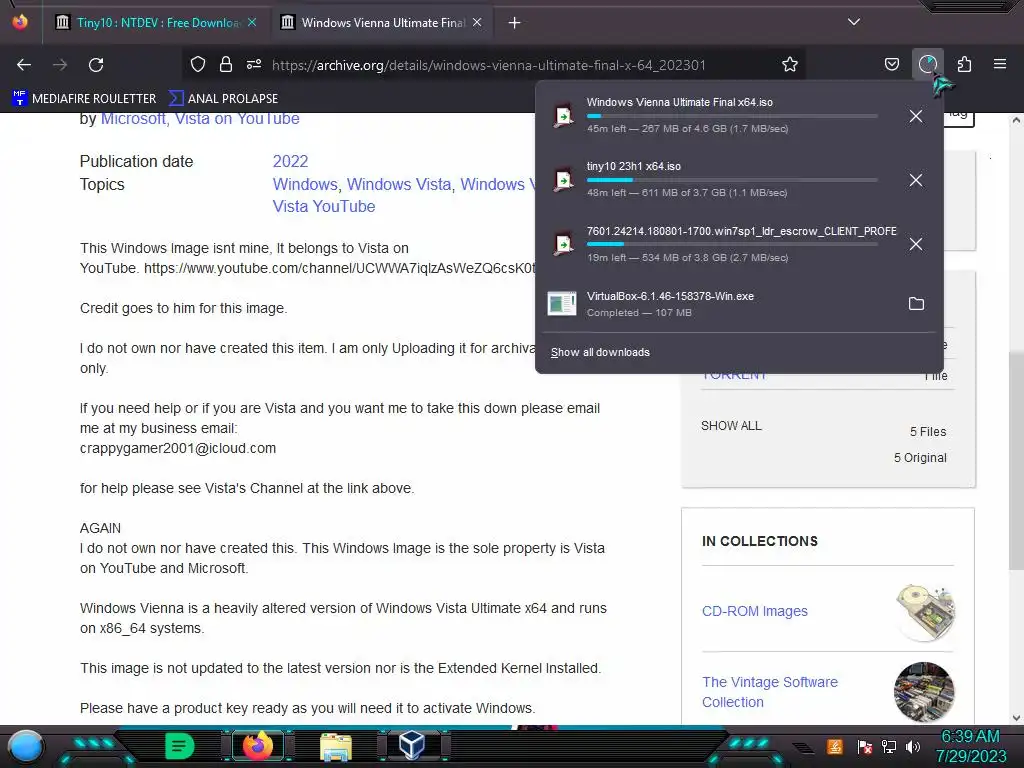
Task: Open the network tray icon
Action: click(889, 746)
